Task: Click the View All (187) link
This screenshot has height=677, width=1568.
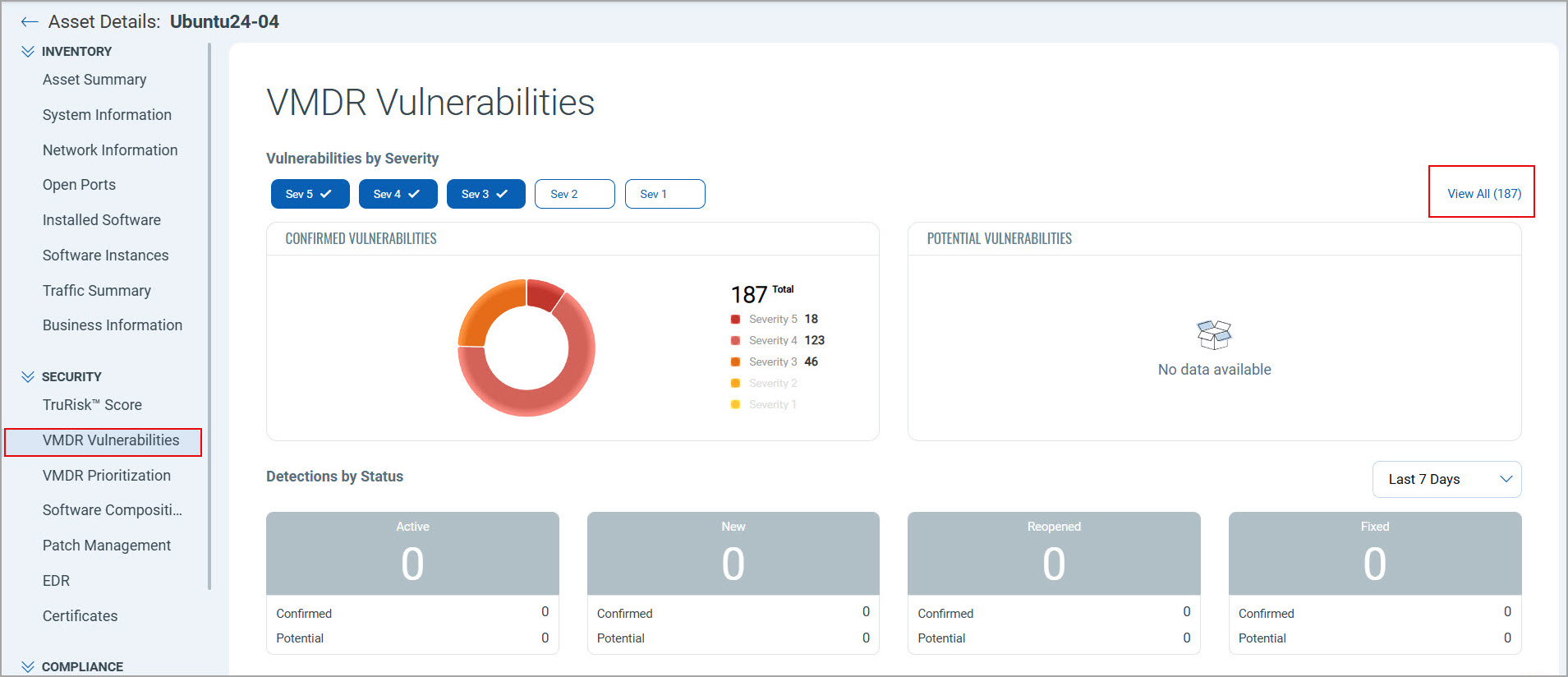Action: [x=1483, y=194]
